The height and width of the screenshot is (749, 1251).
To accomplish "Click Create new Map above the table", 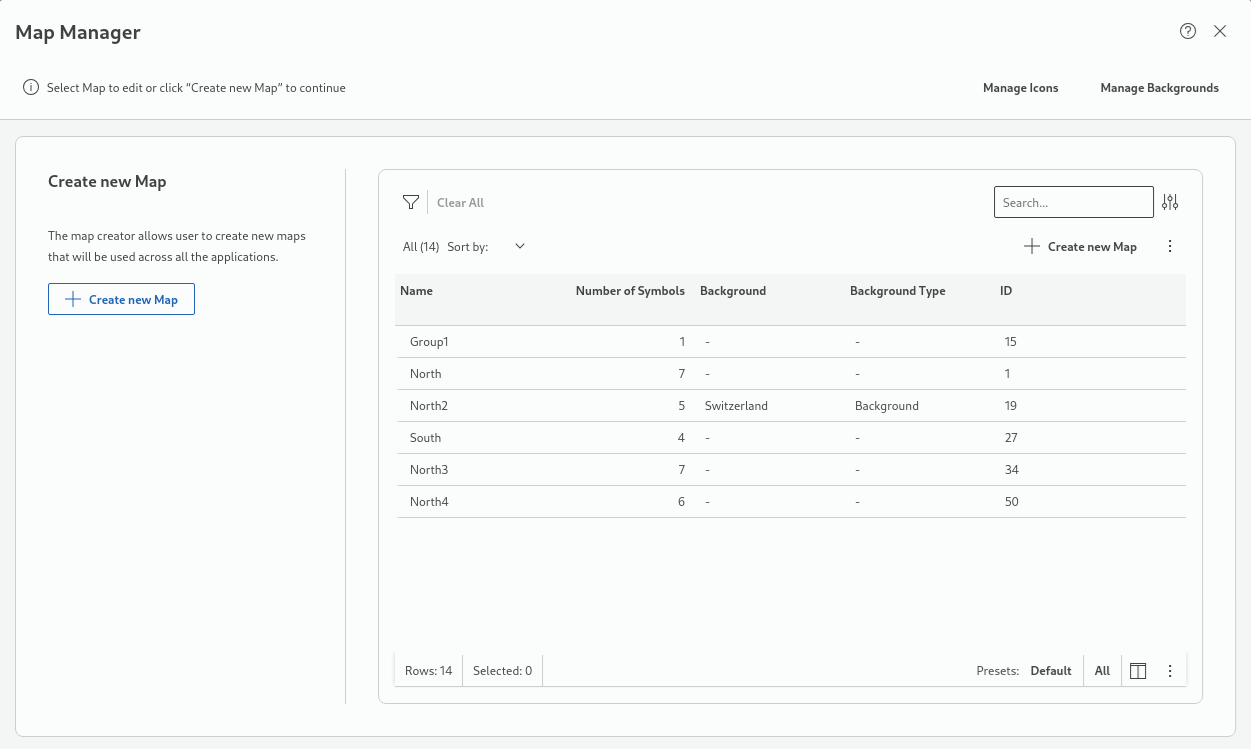I will click(1081, 246).
